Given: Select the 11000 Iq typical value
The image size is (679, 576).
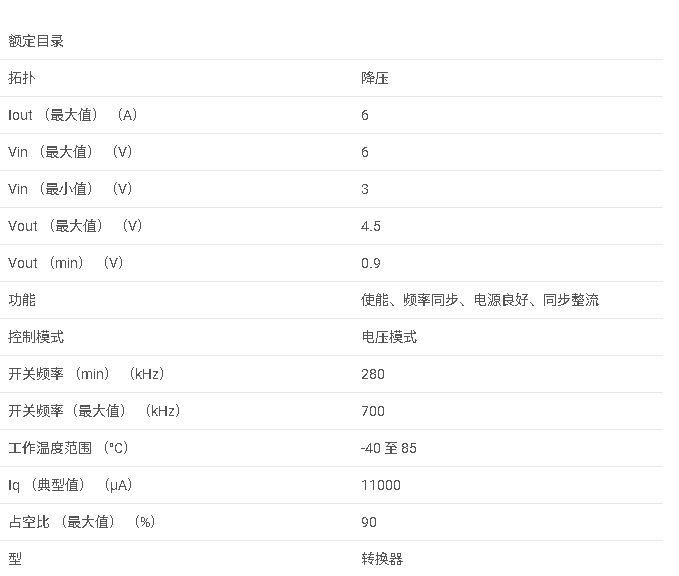Looking at the screenshot, I should pos(381,485).
